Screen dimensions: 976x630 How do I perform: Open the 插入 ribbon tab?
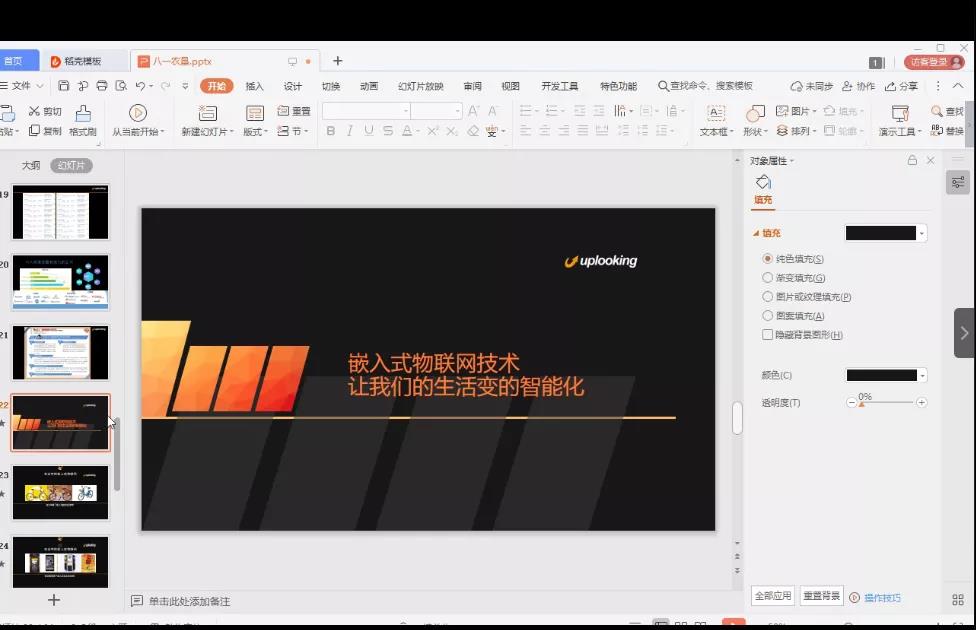coord(254,86)
